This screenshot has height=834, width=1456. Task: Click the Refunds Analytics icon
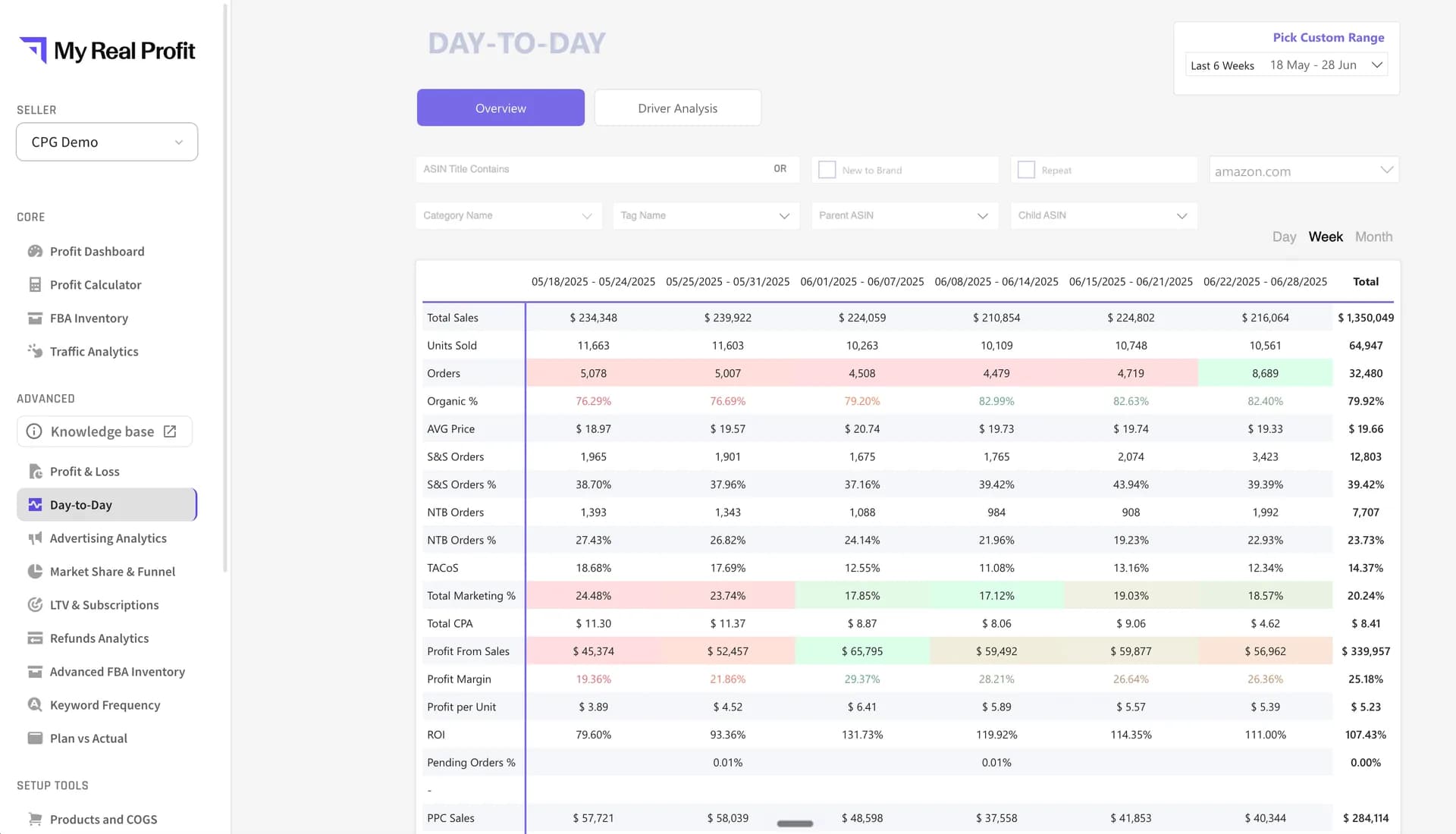35,638
